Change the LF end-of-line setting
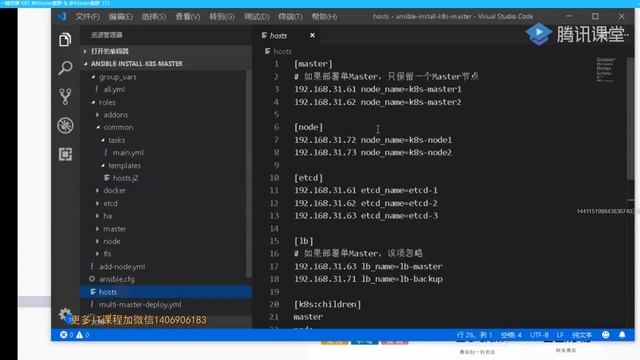640x360 pixels. pos(560,335)
